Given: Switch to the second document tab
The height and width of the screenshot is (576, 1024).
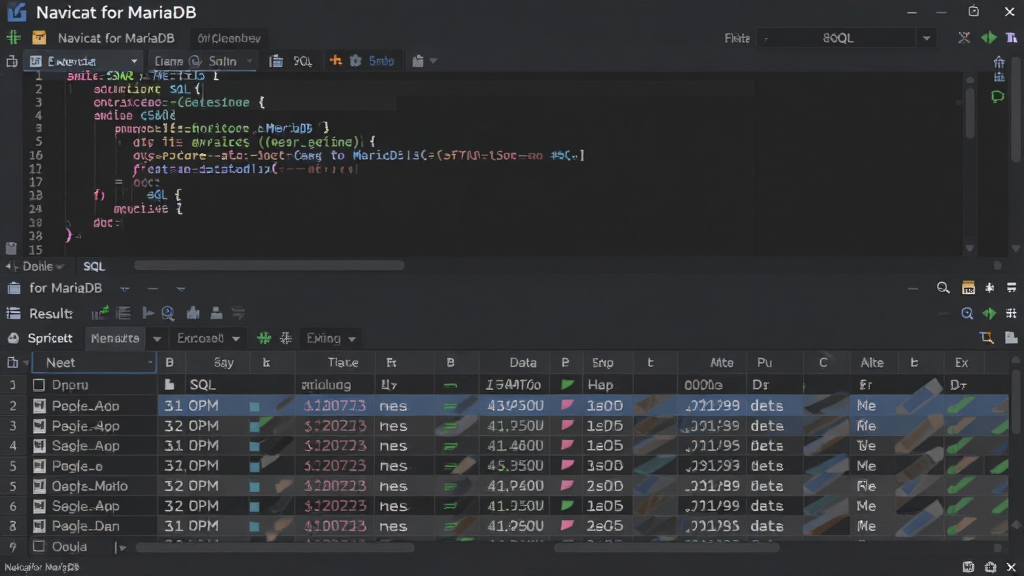Looking at the screenshot, I should tap(229, 38).
